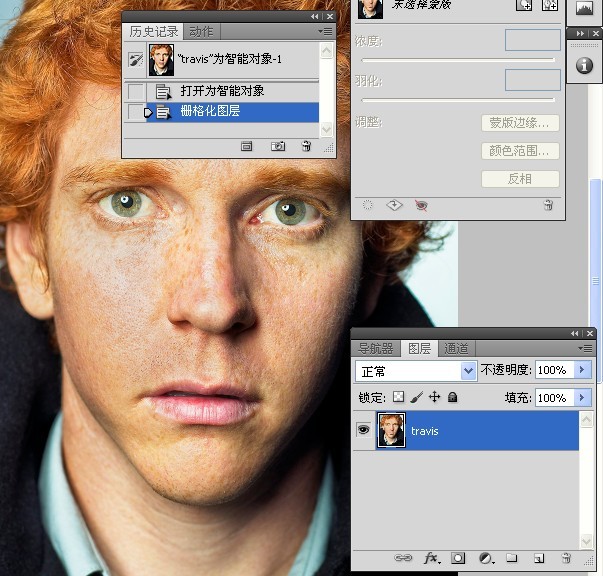
Task: Link layers icon in Layers panel
Action: click(403, 558)
